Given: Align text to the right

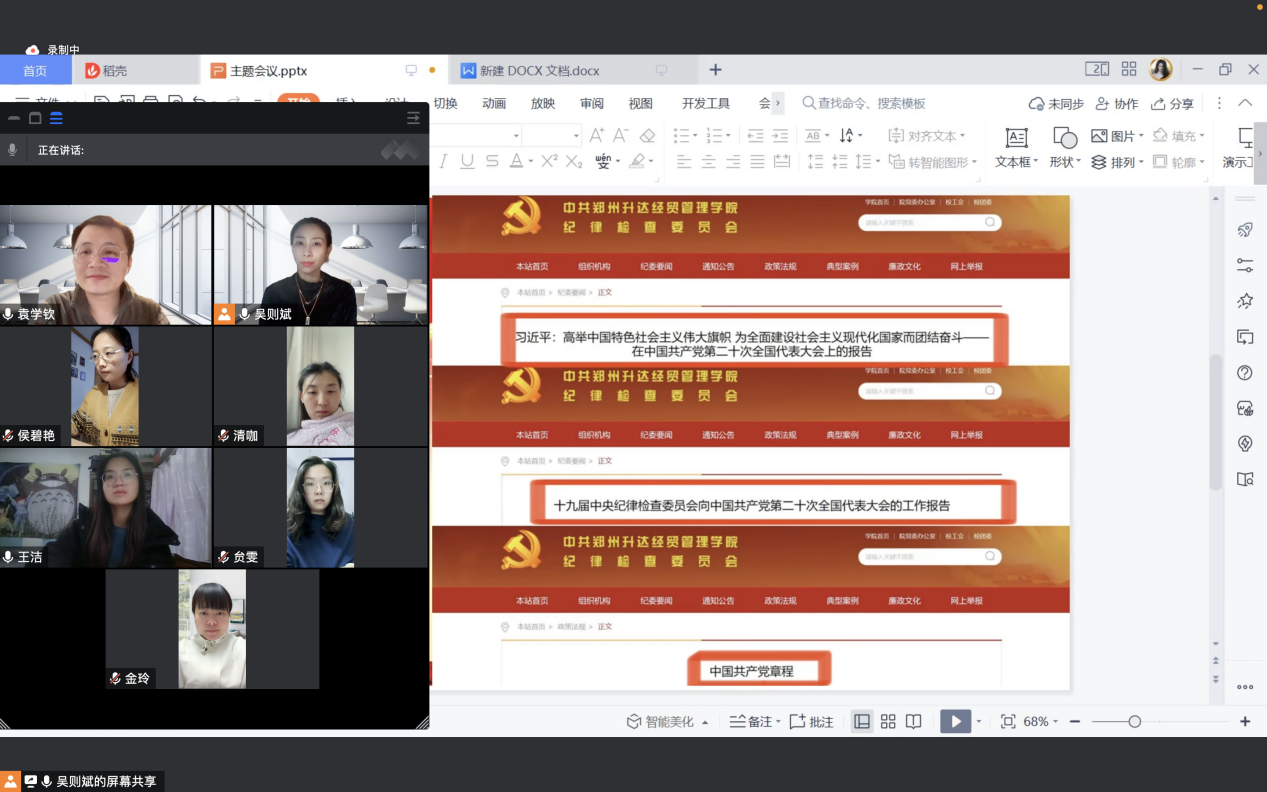Looking at the screenshot, I should point(733,161).
